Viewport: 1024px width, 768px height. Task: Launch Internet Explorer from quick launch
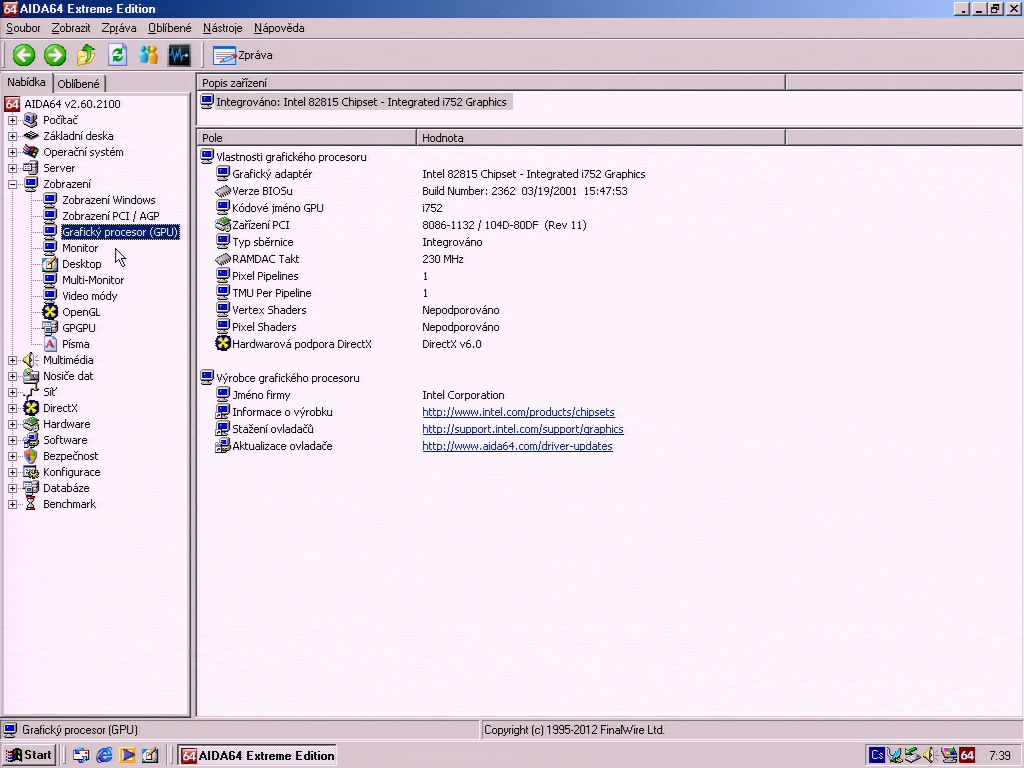coord(104,756)
